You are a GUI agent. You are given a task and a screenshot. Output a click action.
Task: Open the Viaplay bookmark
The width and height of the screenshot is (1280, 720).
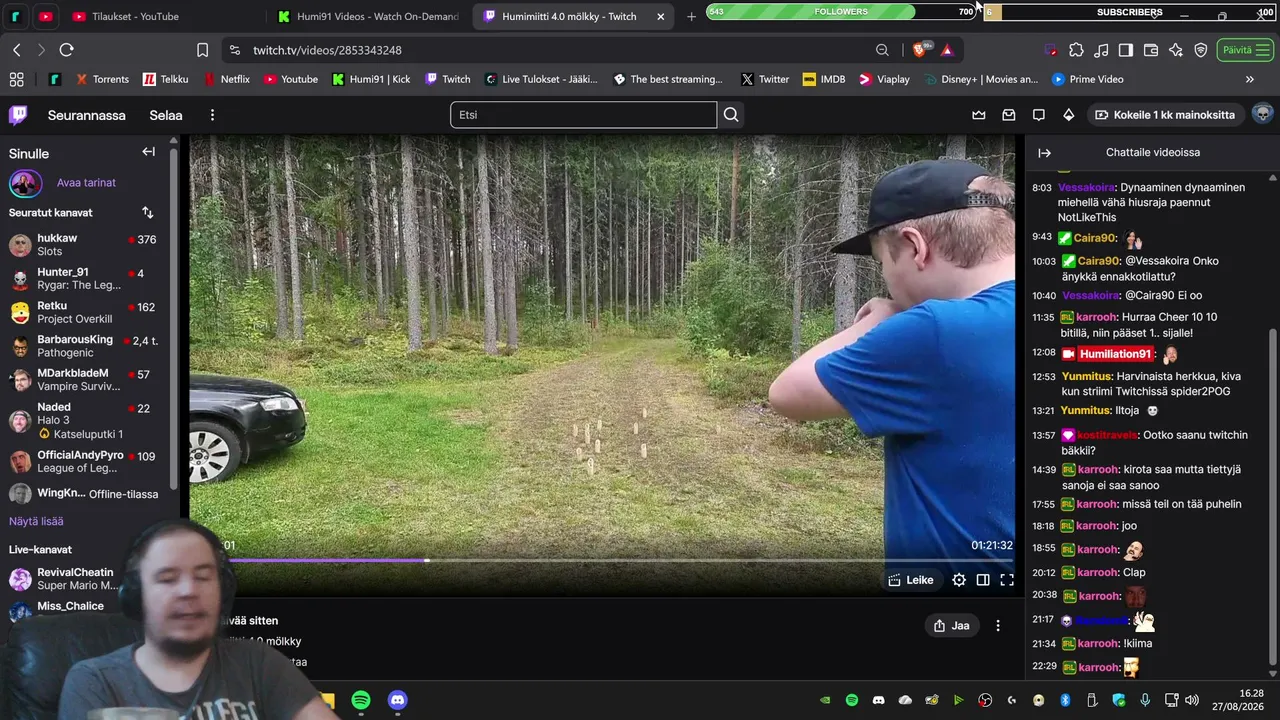point(884,79)
